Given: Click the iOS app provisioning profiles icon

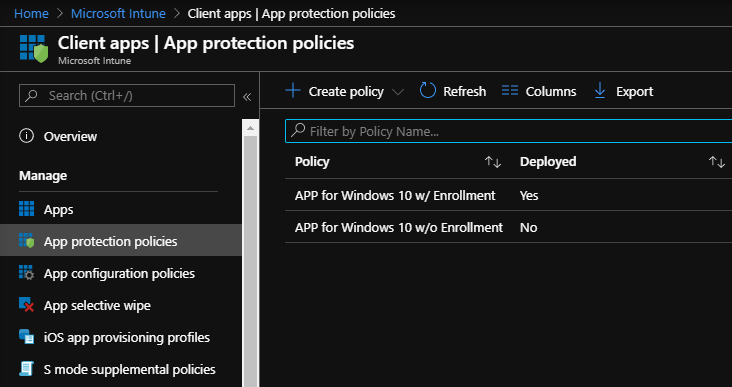Looking at the screenshot, I should [x=27, y=337].
